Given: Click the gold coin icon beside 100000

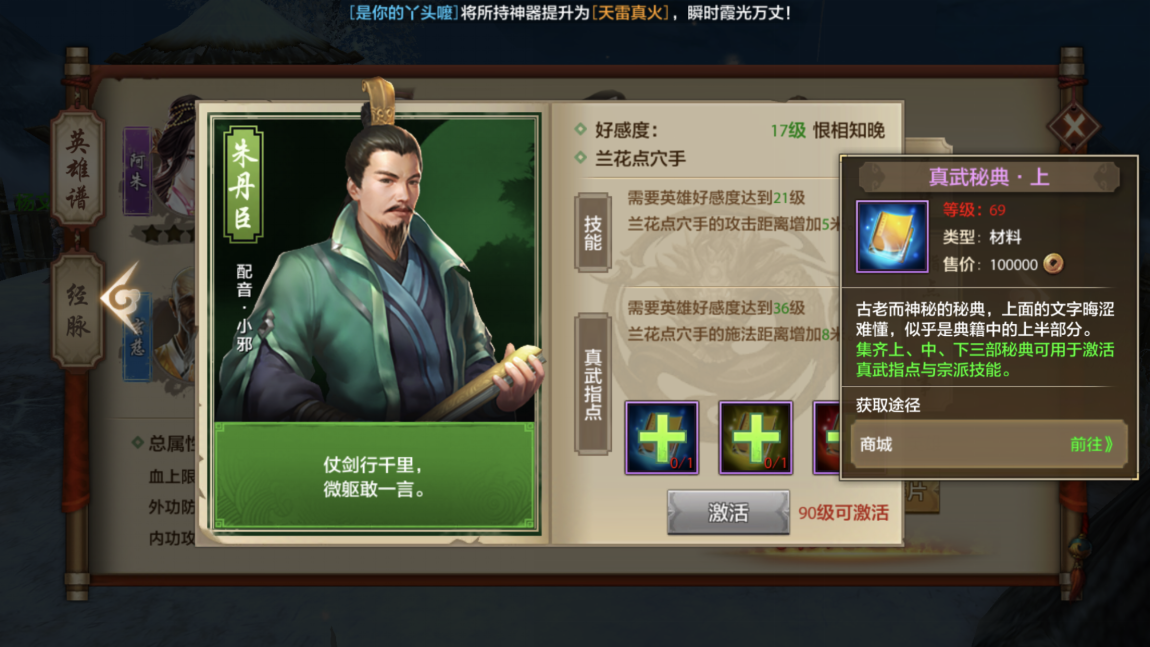Looking at the screenshot, I should tap(1053, 263).
